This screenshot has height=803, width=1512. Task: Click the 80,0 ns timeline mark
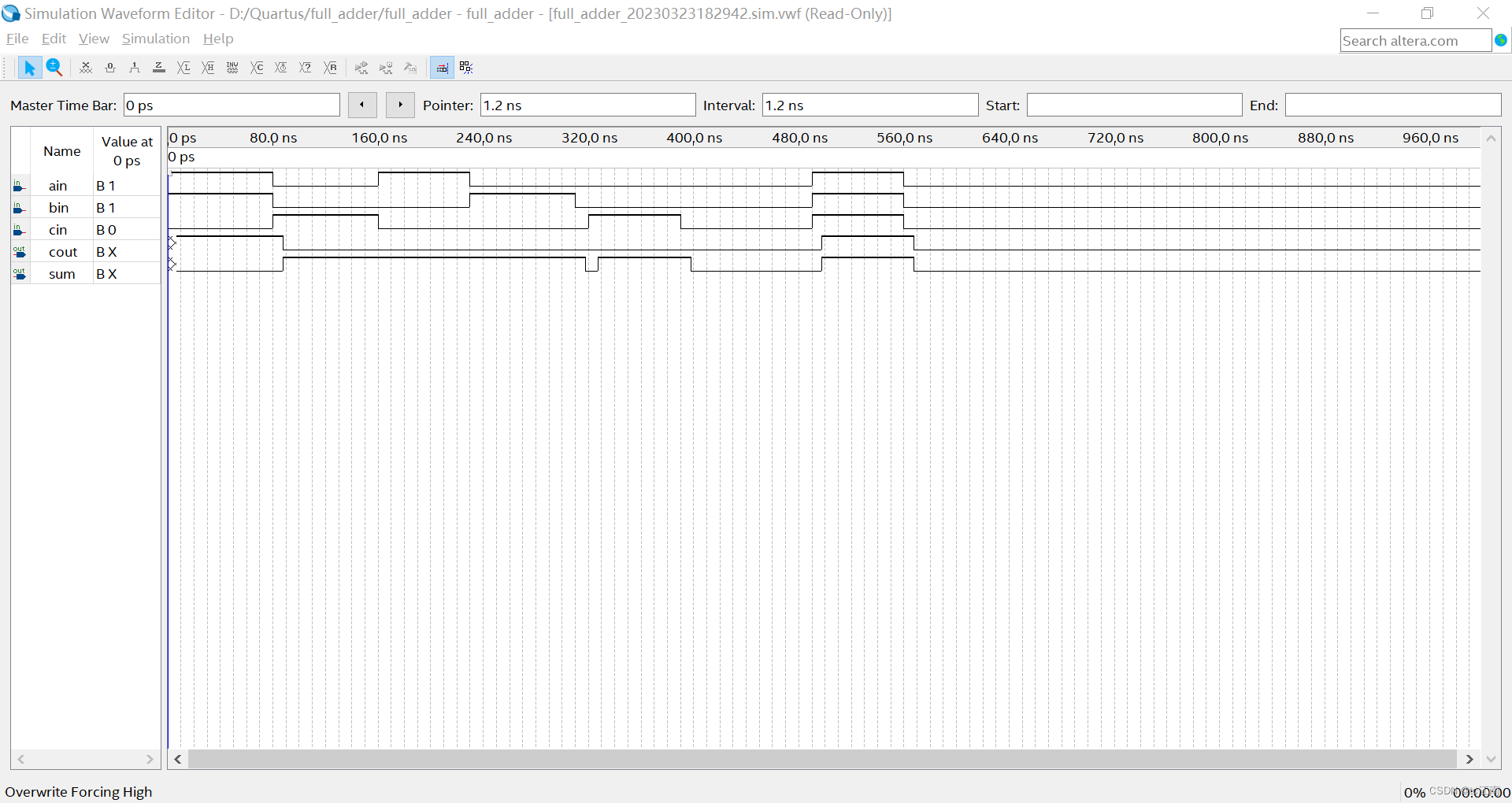point(273,138)
